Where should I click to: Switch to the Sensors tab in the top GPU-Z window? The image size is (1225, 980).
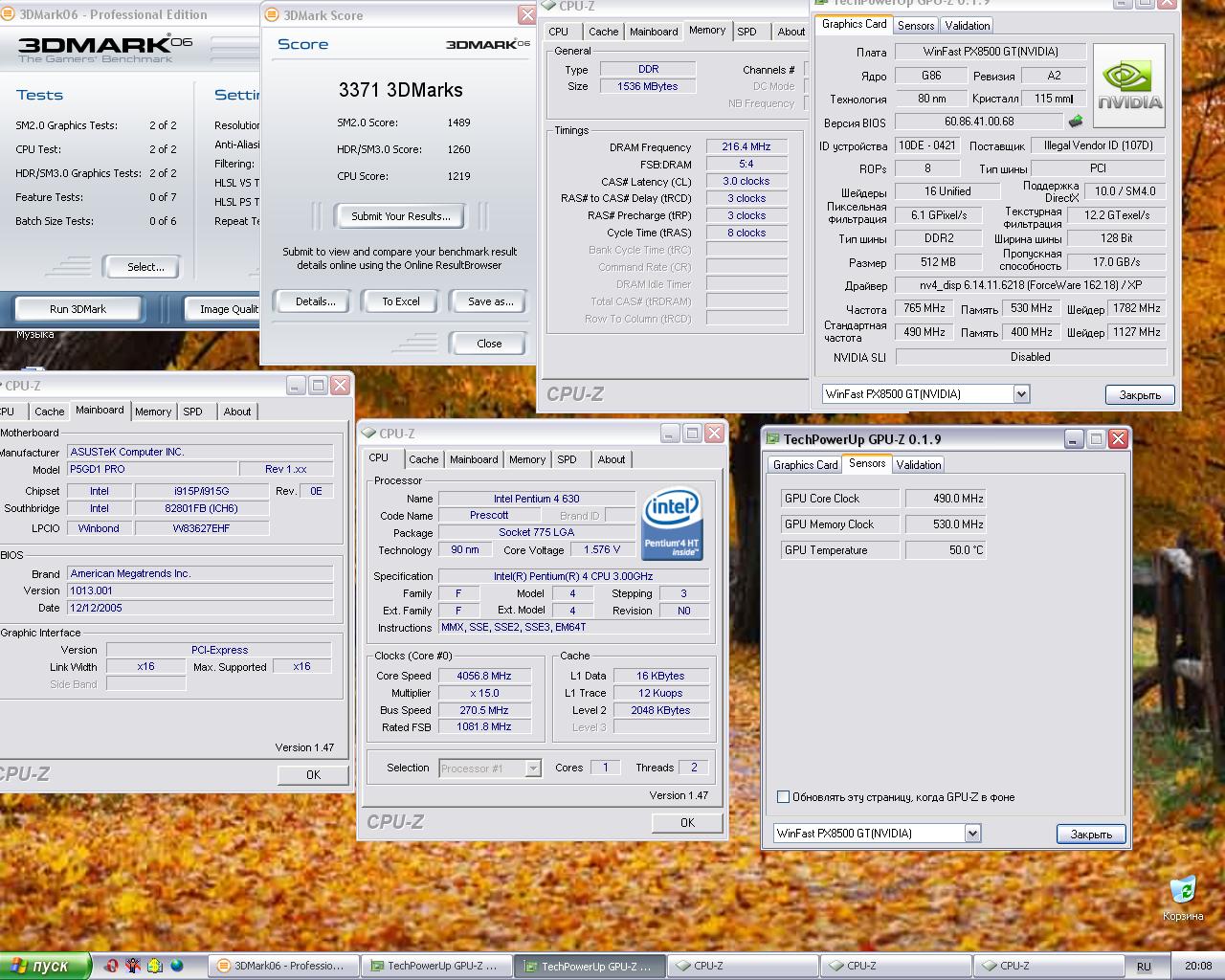(x=915, y=26)
